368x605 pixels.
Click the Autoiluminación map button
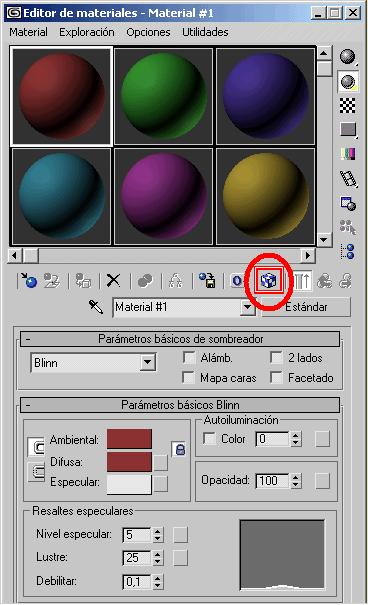[x=322, y=439]
